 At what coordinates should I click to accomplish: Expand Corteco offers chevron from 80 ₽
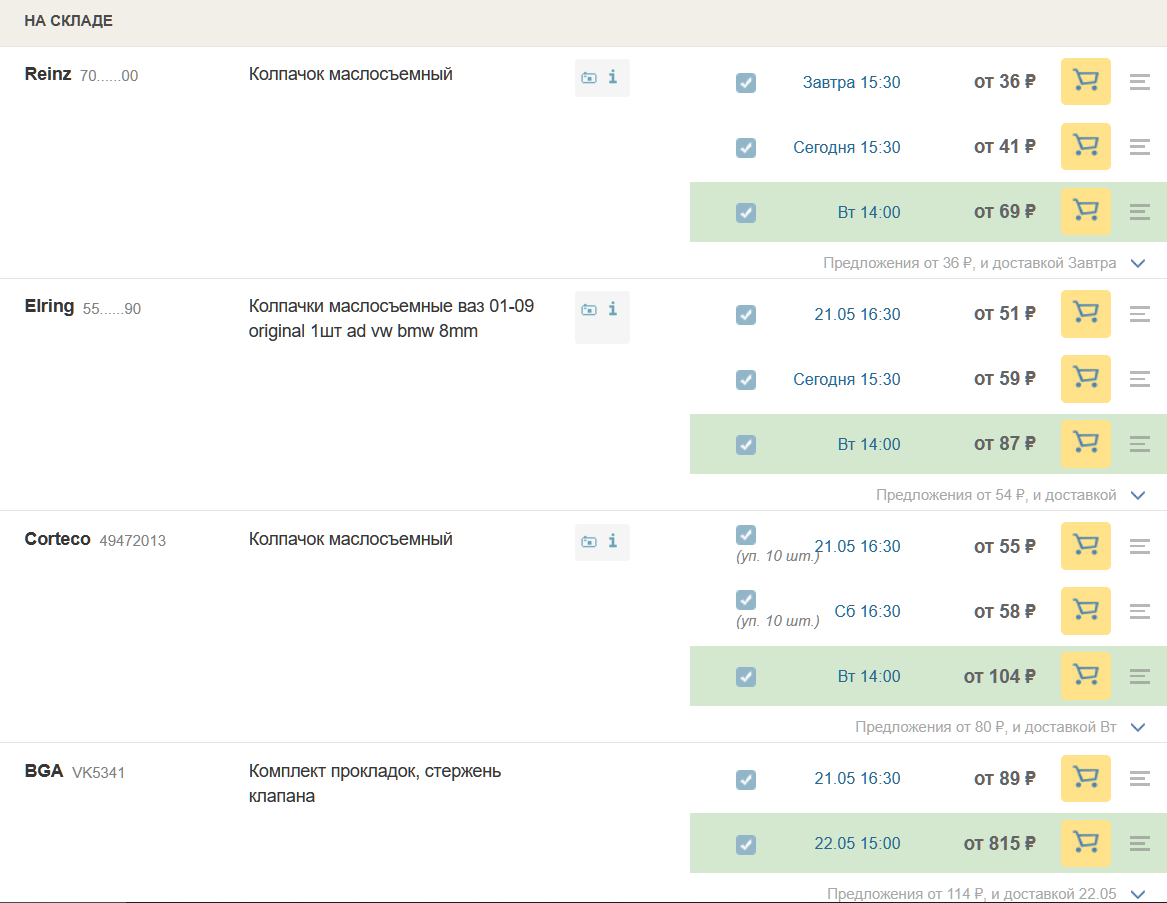coord(1138,728)
